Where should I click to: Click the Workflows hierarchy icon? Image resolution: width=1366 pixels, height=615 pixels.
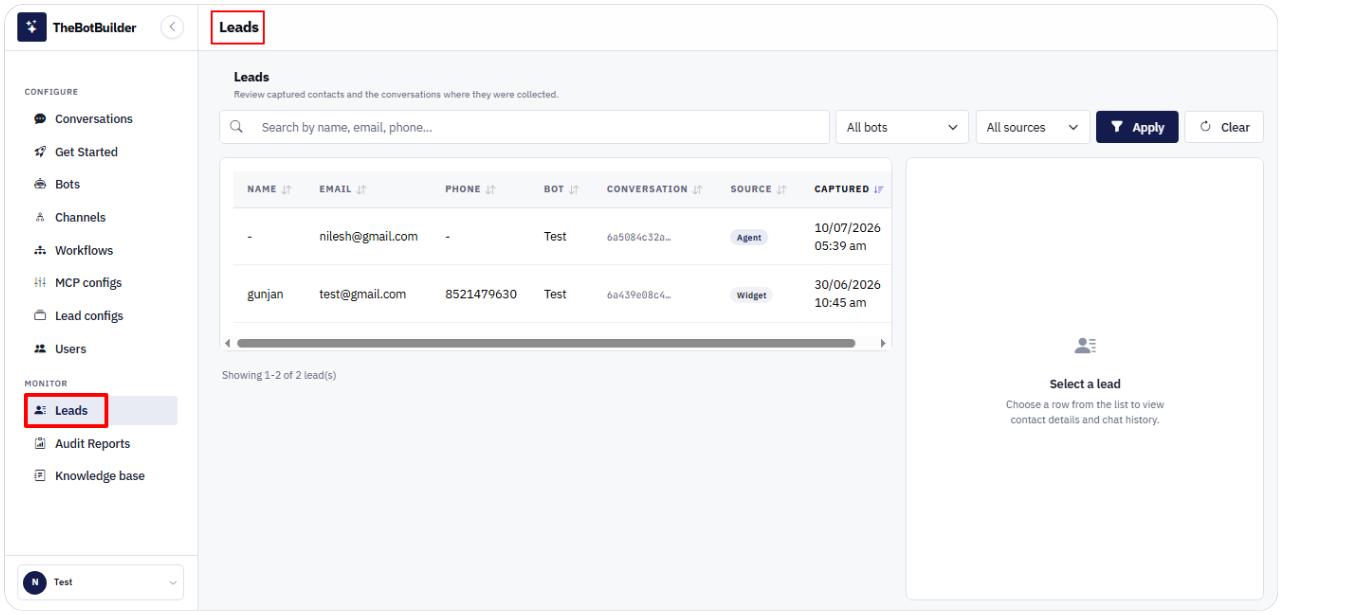[40, 250]
